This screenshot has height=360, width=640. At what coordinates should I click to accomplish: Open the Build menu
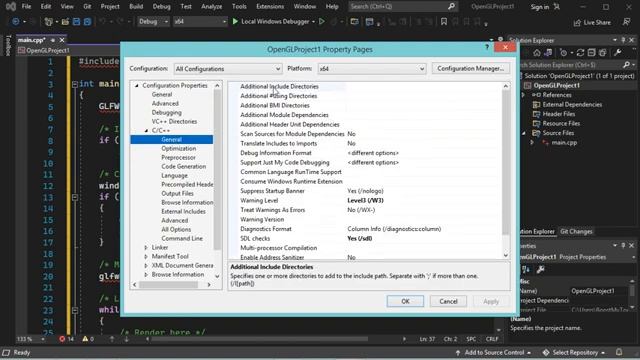point(136,7)
